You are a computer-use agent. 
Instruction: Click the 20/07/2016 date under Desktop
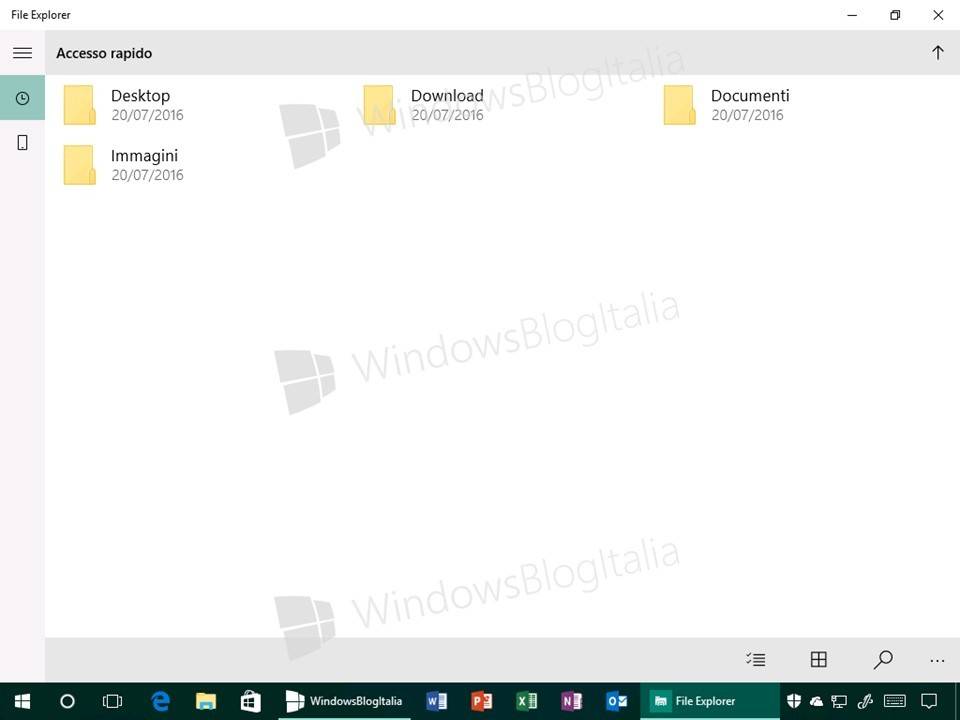[148, 115]
